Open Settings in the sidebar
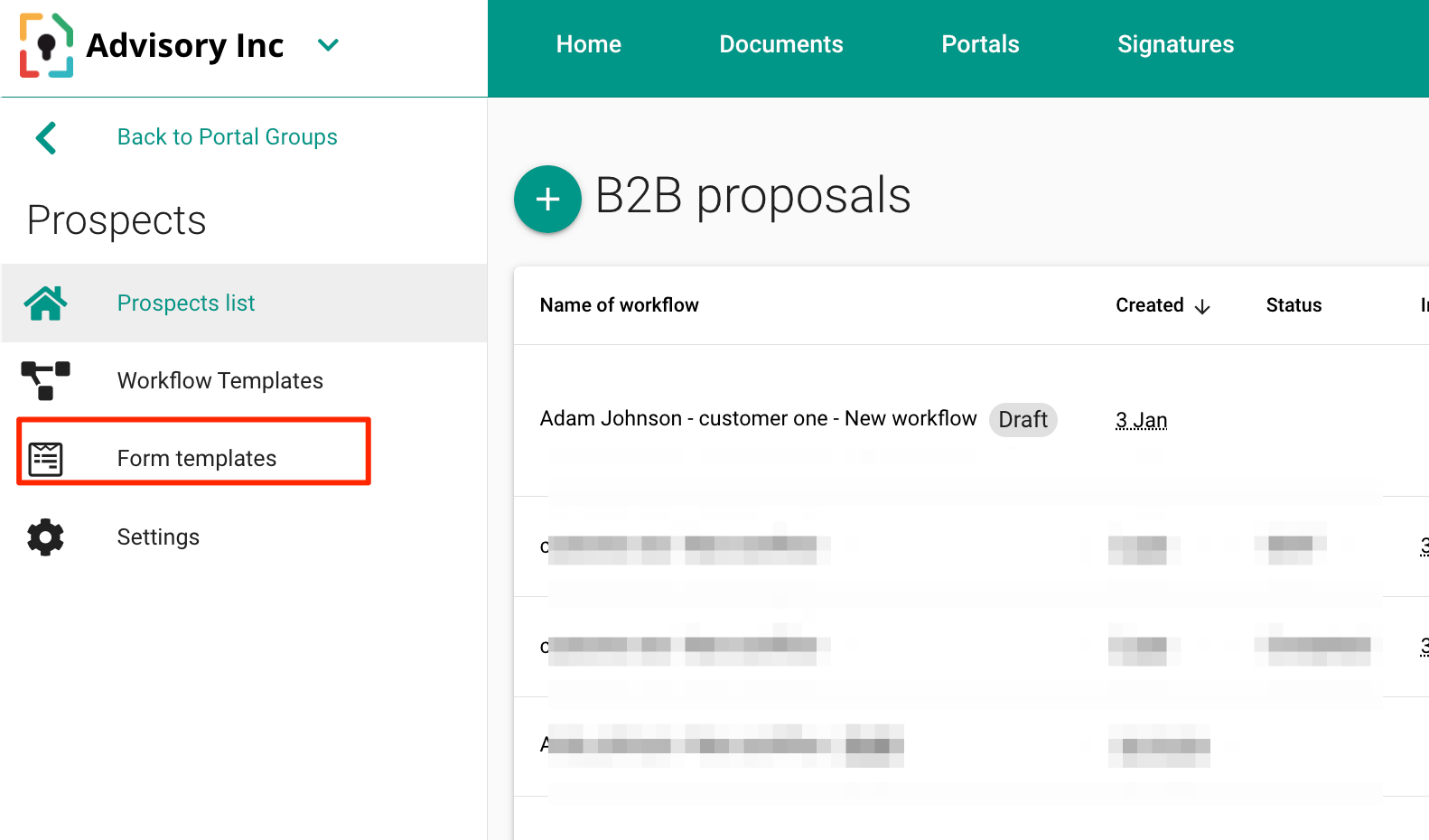 158,537
